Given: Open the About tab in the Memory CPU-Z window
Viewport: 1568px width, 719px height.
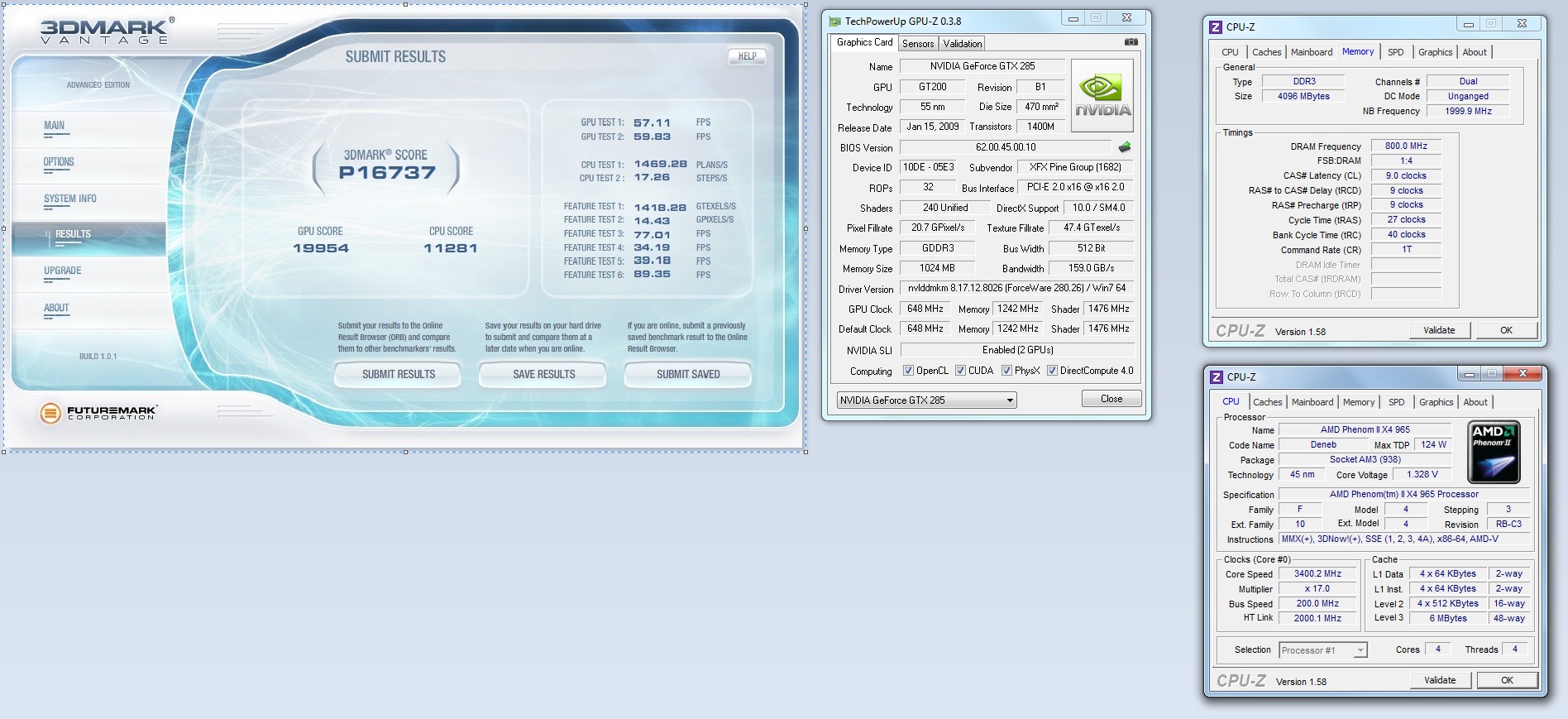Looking at the screenshot, I should pos(1475,52).
